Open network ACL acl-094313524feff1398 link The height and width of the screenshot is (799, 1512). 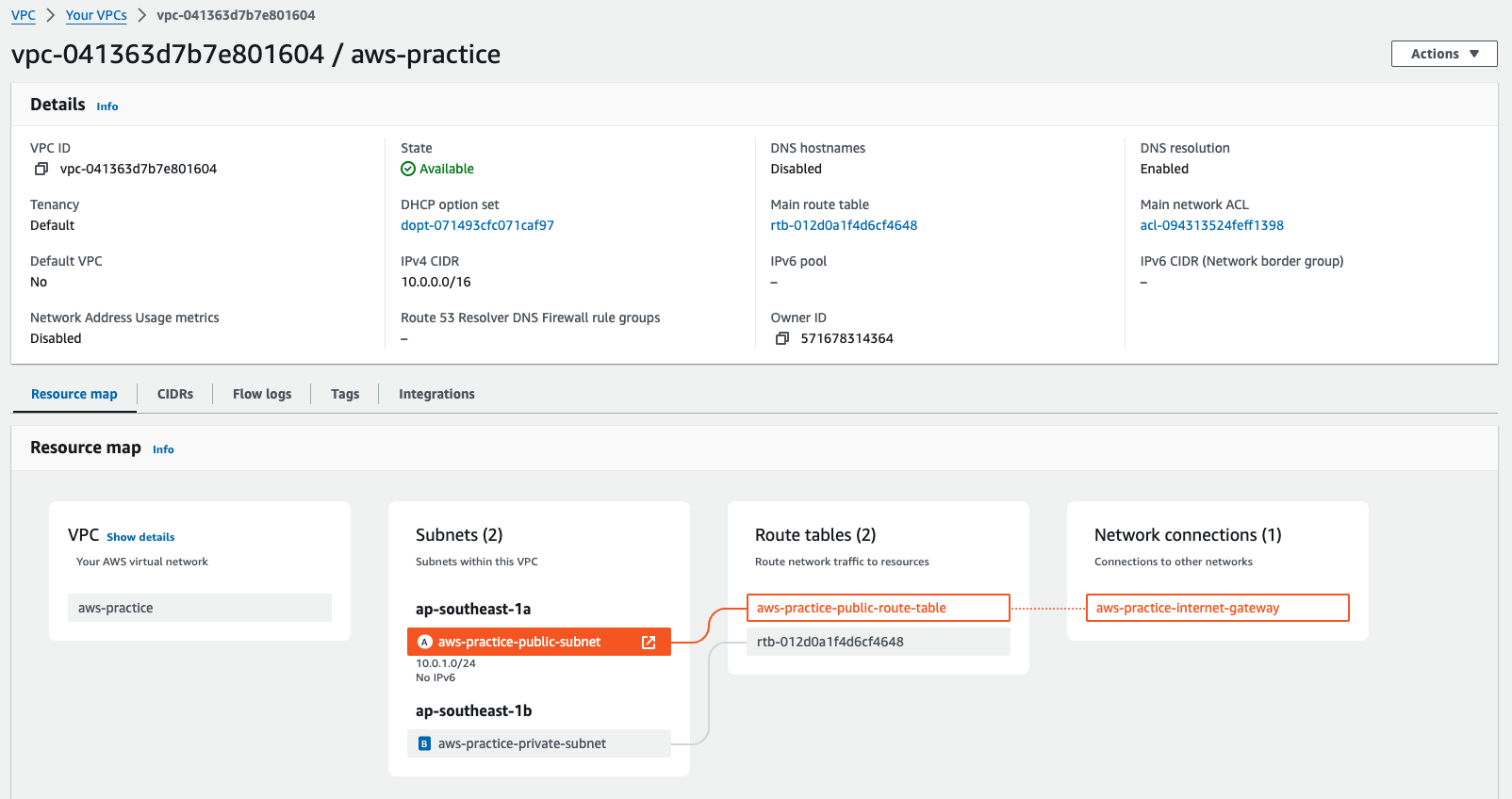tap(1212, 225)
